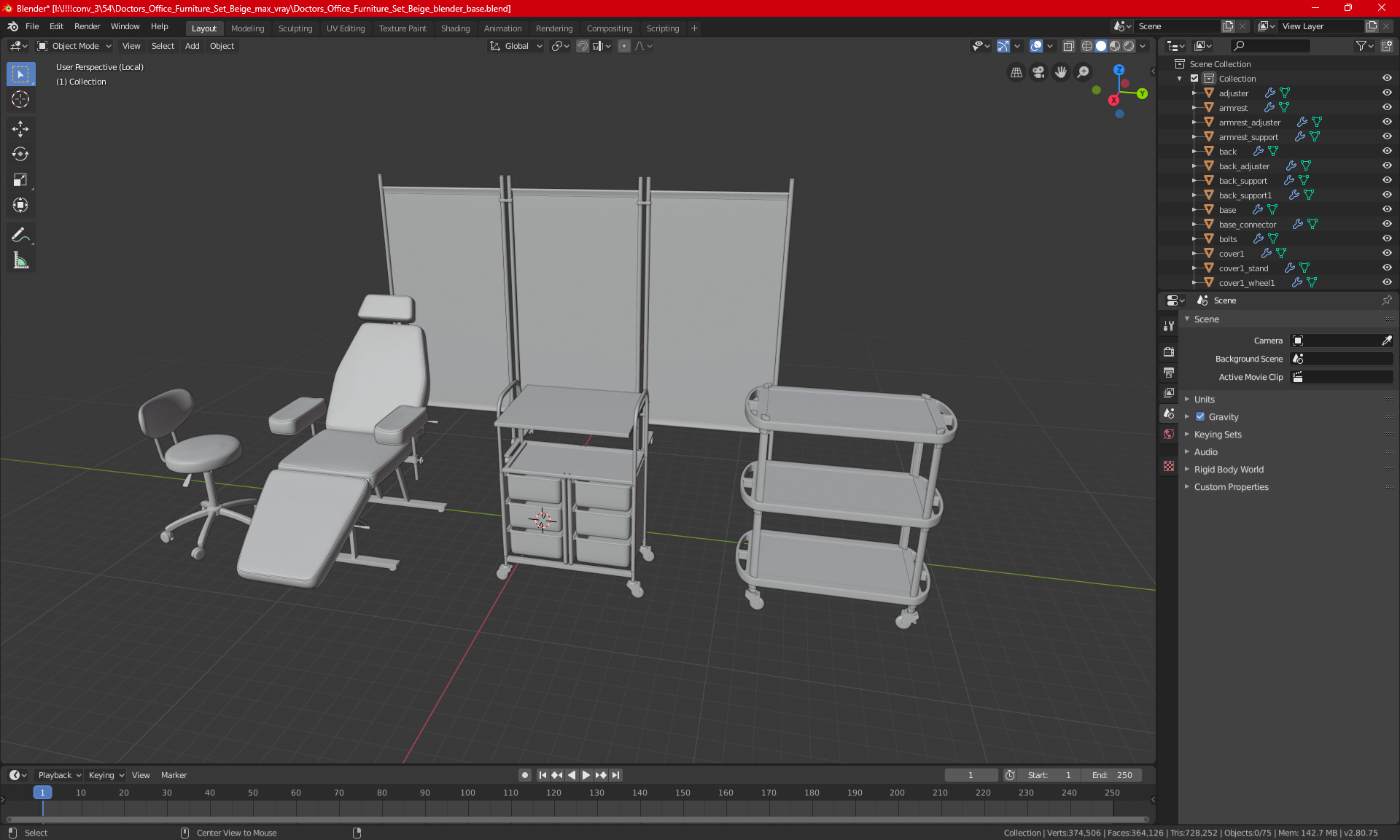This screenshot has width=1400, height=840.
Task: Toggle Collection exclude checkbox in outliner
Action: click(1194, 78)
